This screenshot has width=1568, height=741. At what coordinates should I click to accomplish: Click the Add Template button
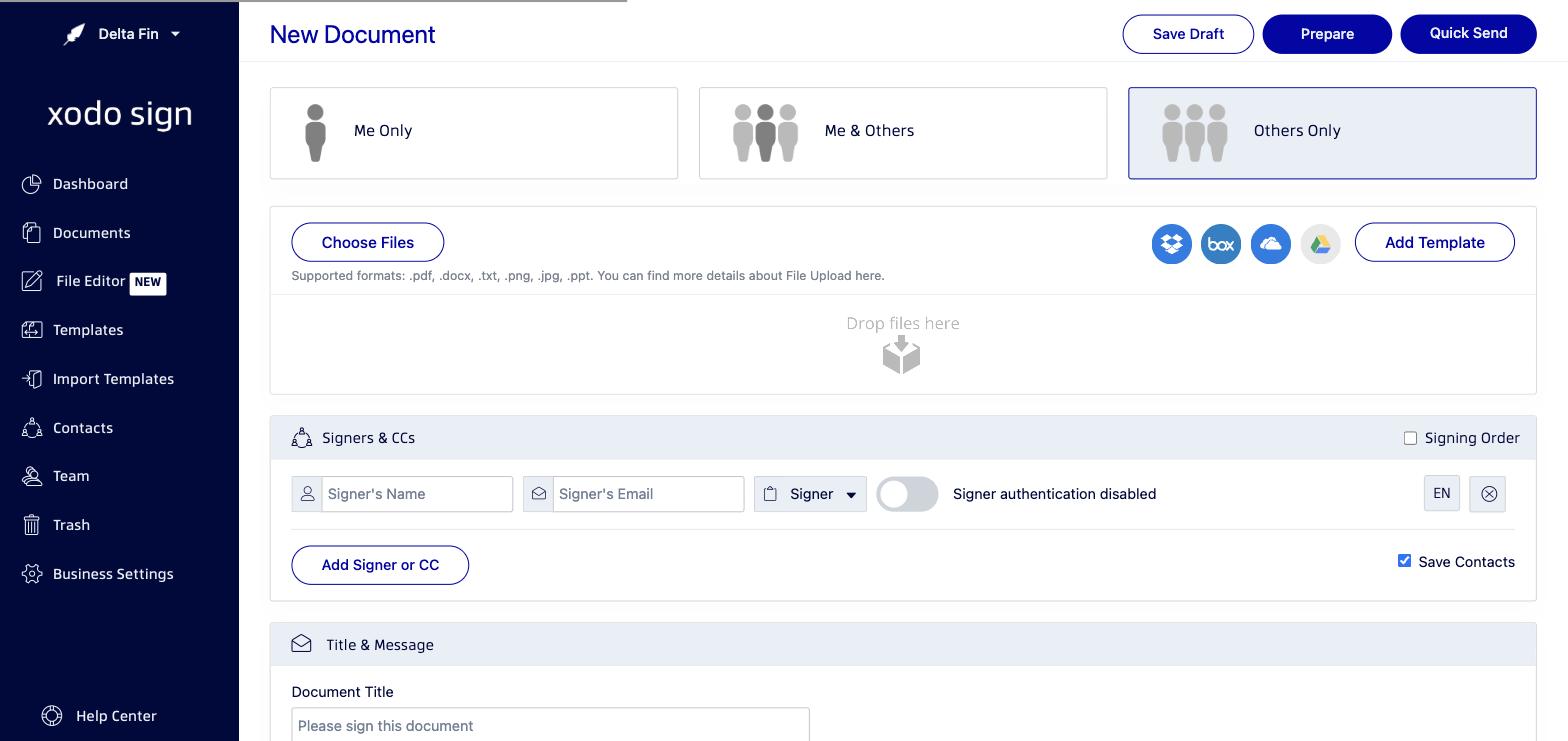point(1435,242)
